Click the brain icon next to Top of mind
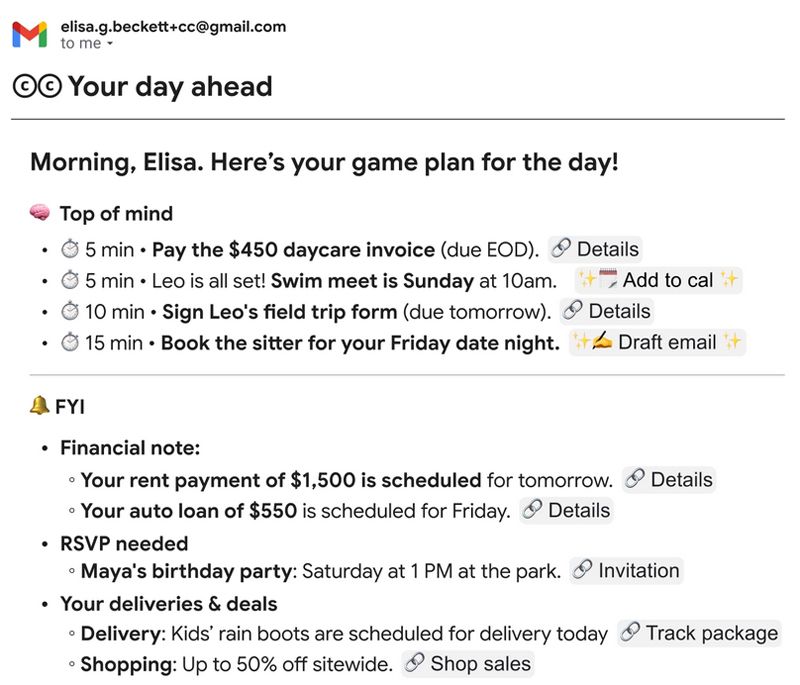Screen dimensions: 800x685 (40, 214)
